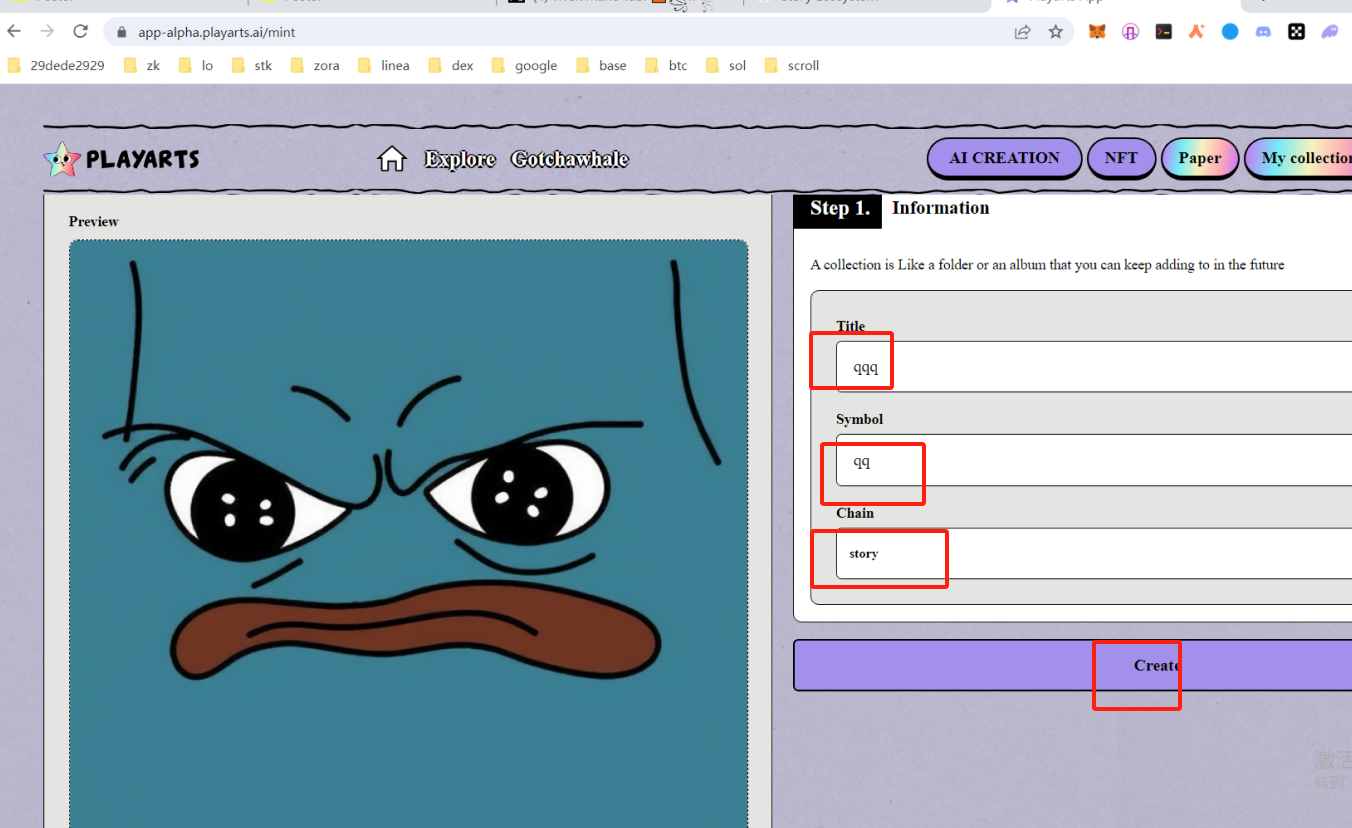The image size is (1352, 828).
Task: Open the linea bookmark folder
Action: (384, 66)
